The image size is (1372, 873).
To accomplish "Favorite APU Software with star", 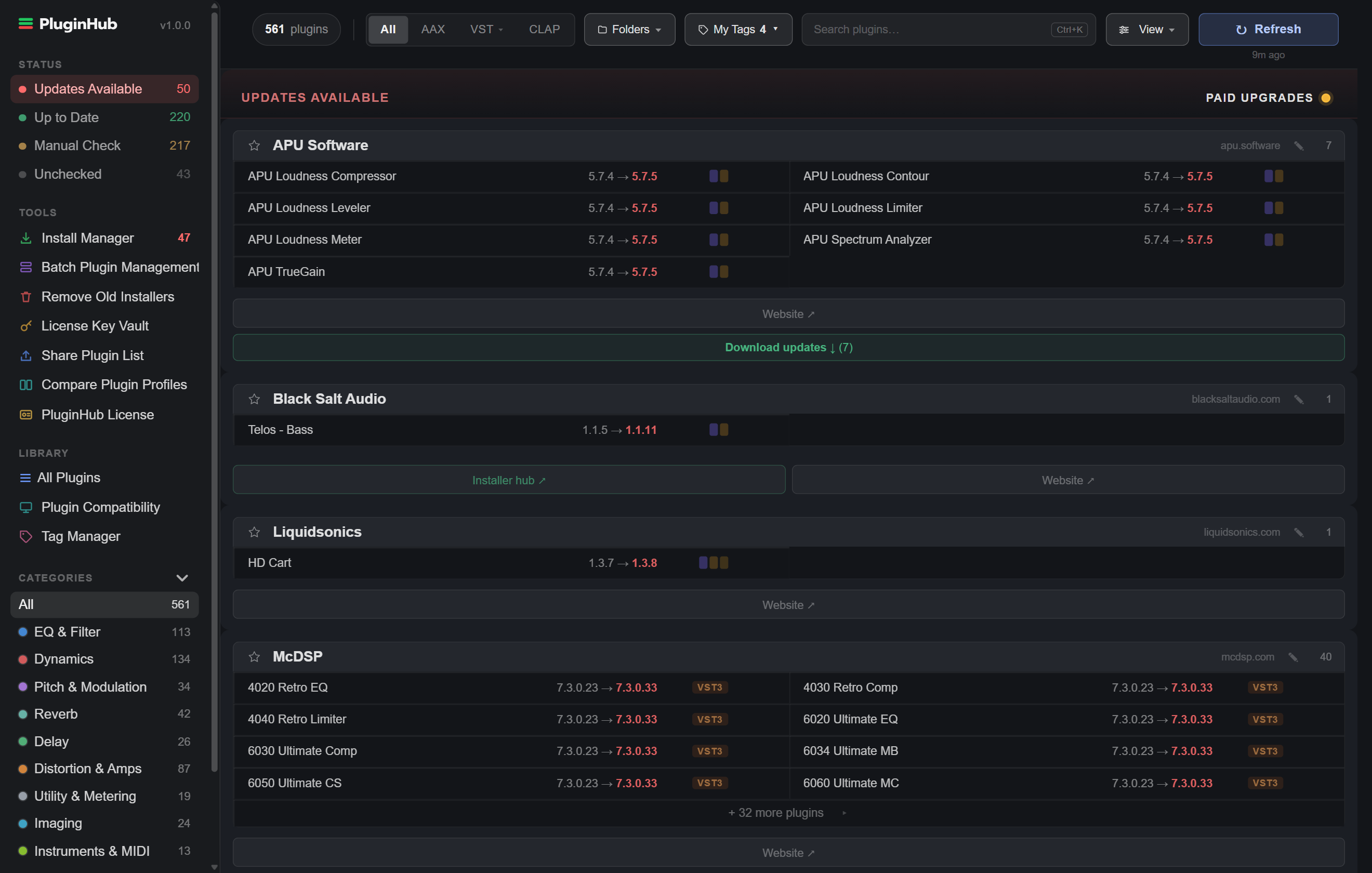I will [254, 146].
